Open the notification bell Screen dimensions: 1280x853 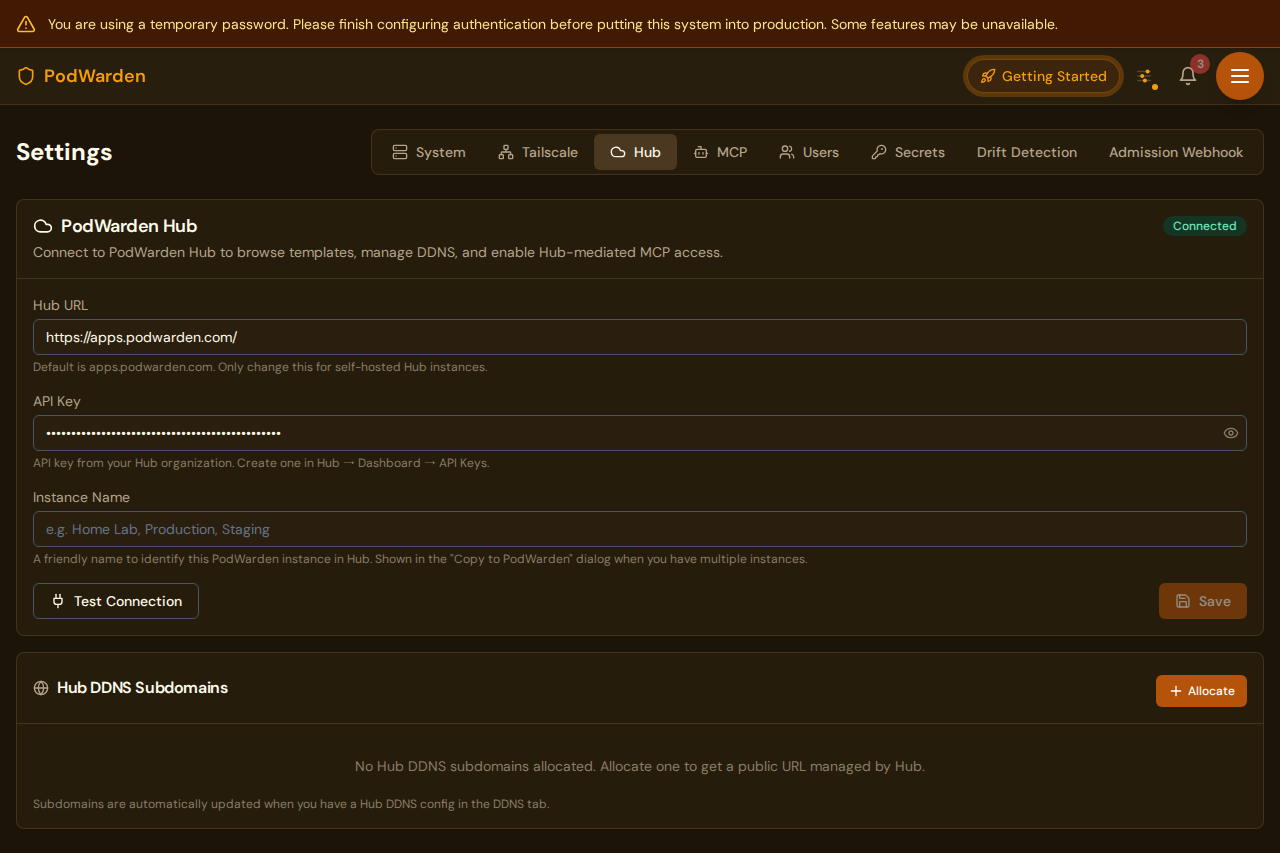[x=1187, y=76]
